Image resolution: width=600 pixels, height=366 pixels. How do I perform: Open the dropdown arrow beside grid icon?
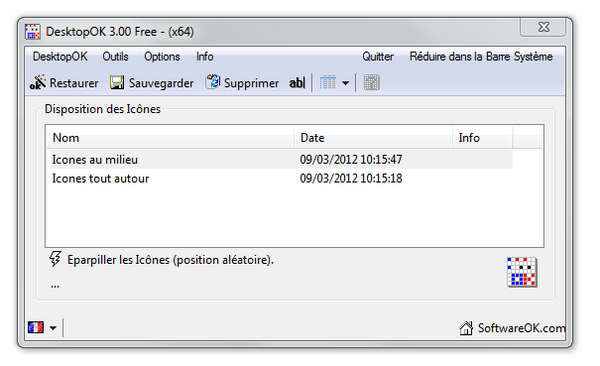[345, 83]
